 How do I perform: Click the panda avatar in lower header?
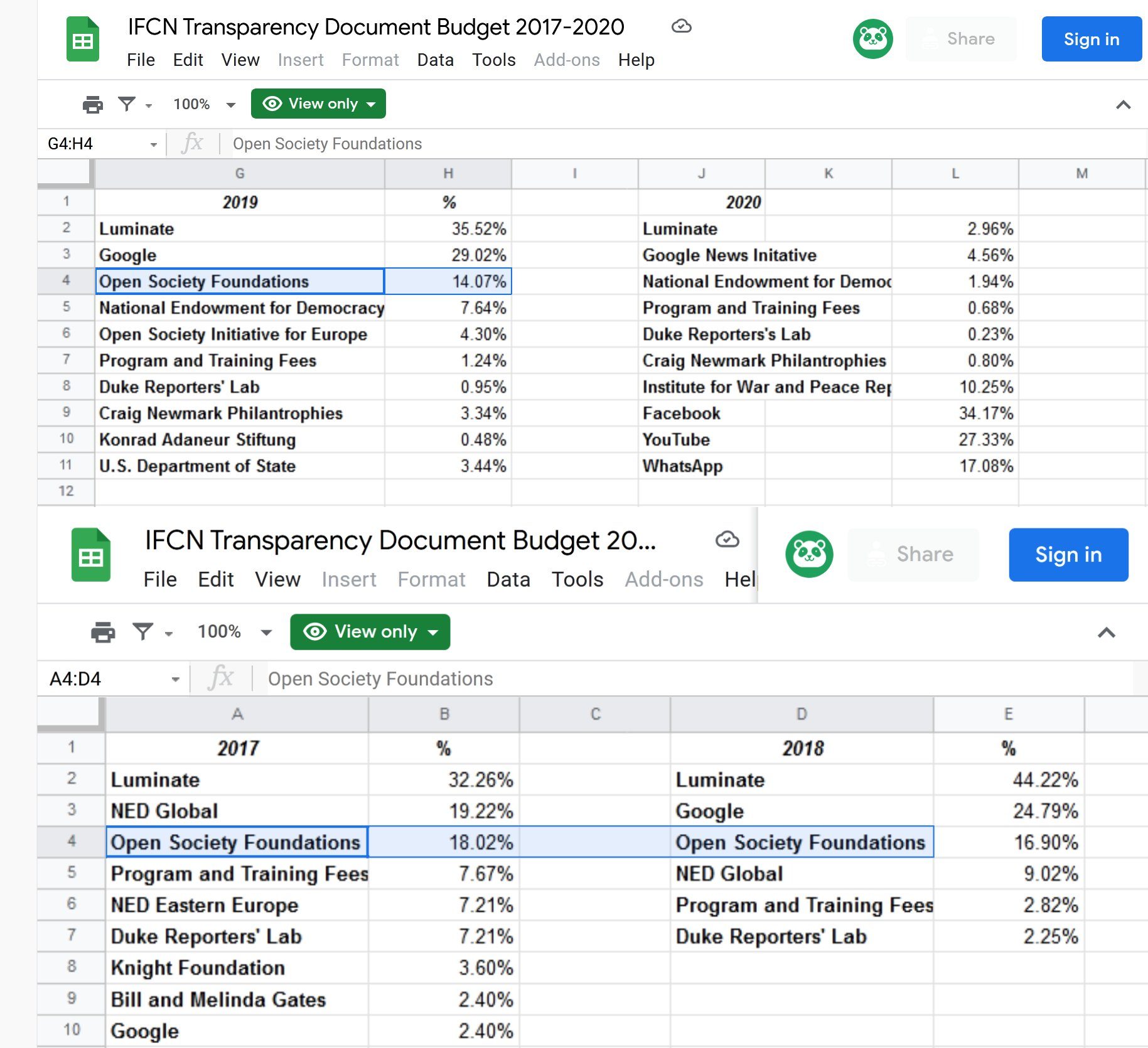tap(809, 554)
